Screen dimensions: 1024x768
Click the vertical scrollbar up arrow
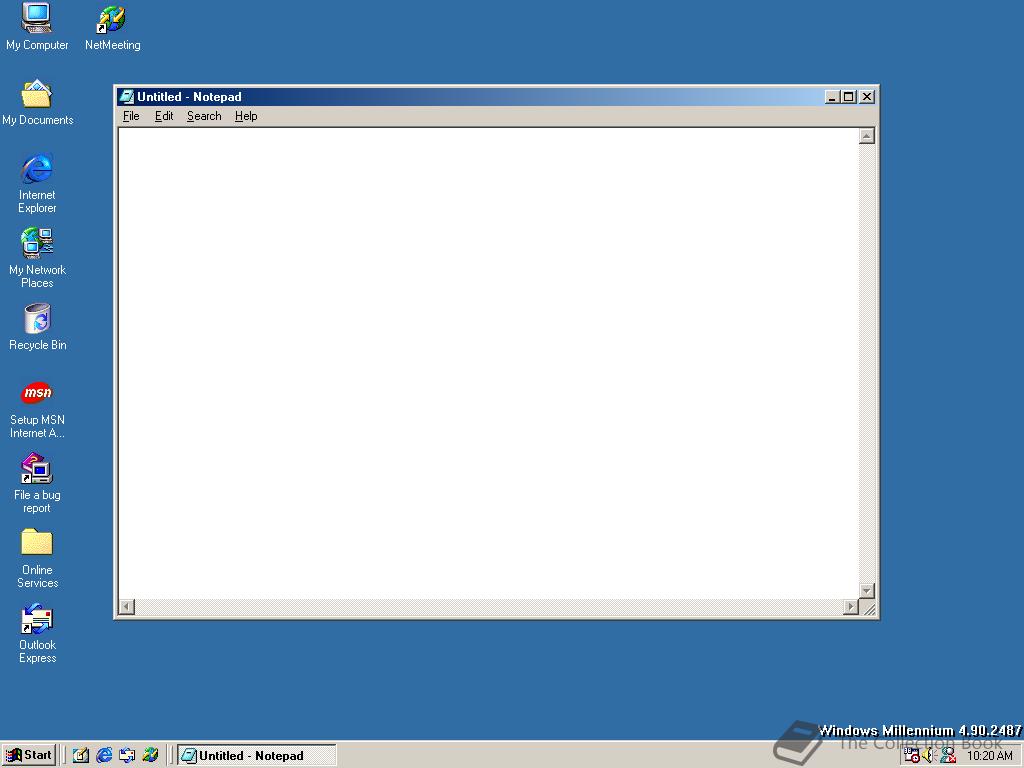click(867, 136)
